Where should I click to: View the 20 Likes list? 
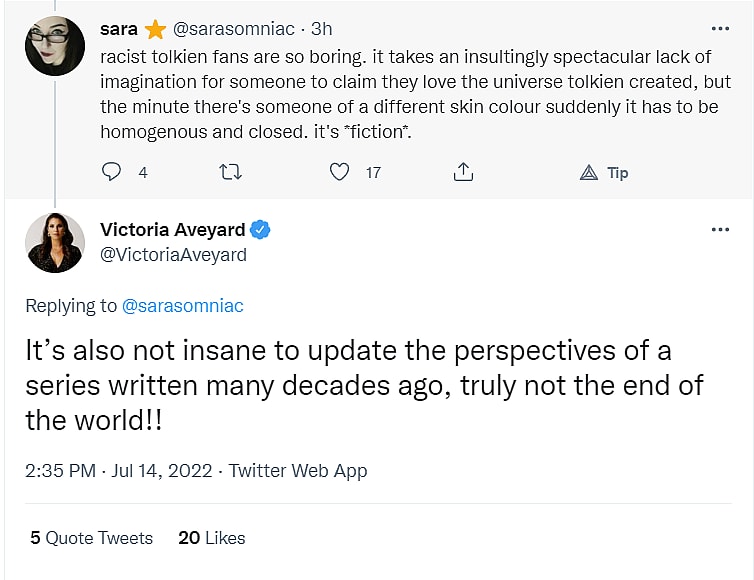(212, 538)
